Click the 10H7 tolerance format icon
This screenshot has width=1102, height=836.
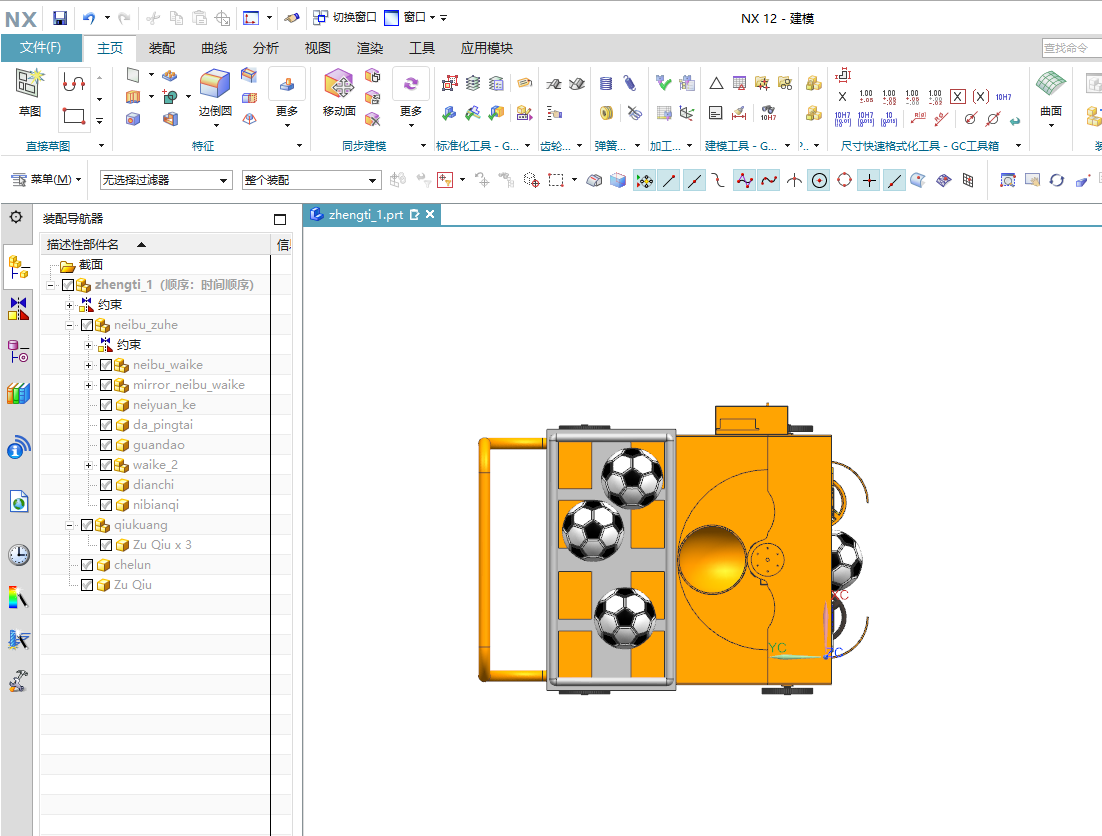coord(1003,97)
